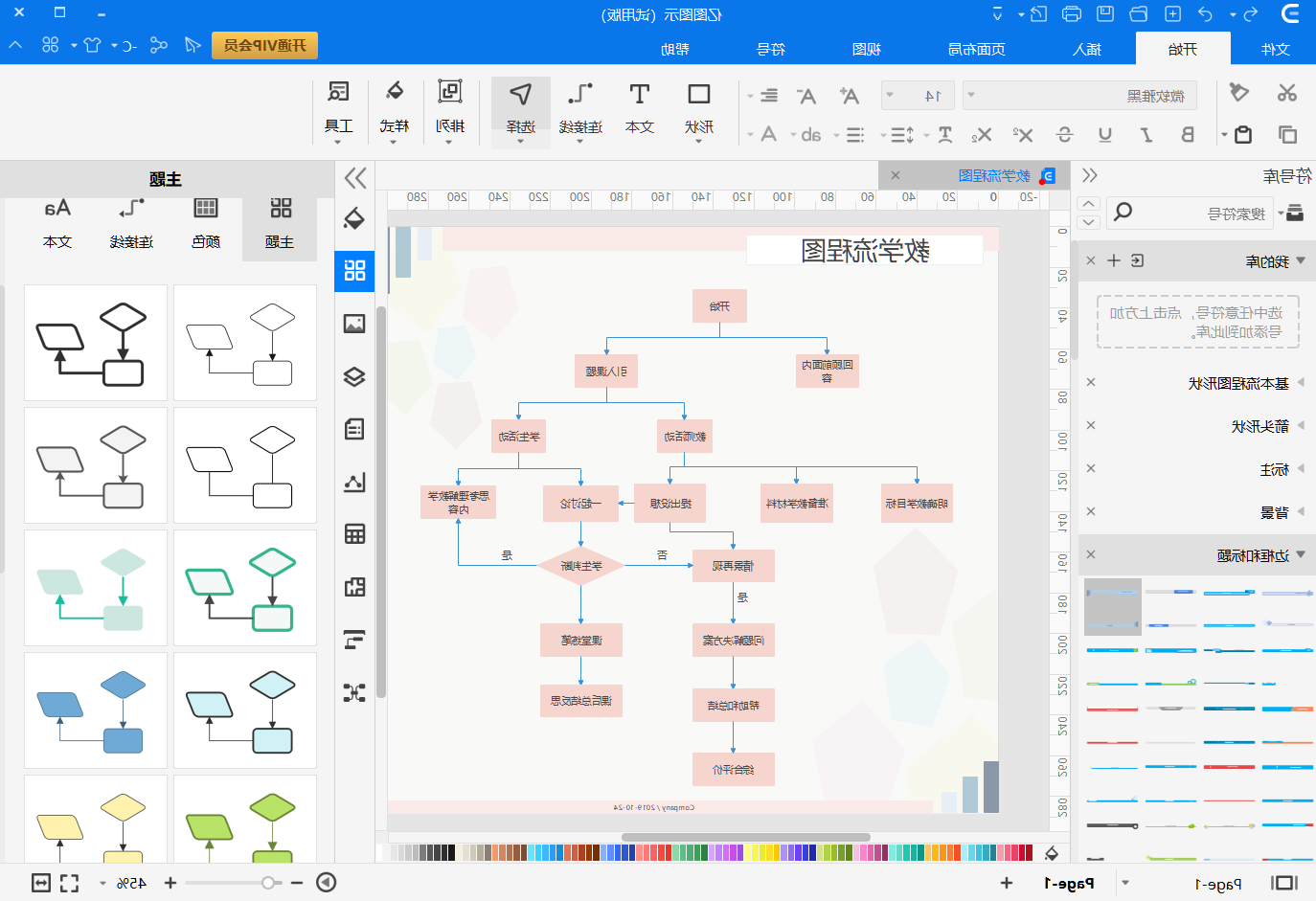Image resolution: width=1316 pixels, height=901 pixels.
Task: Switch to the 页面布局 ribbon tab
Action: [976, 49]
